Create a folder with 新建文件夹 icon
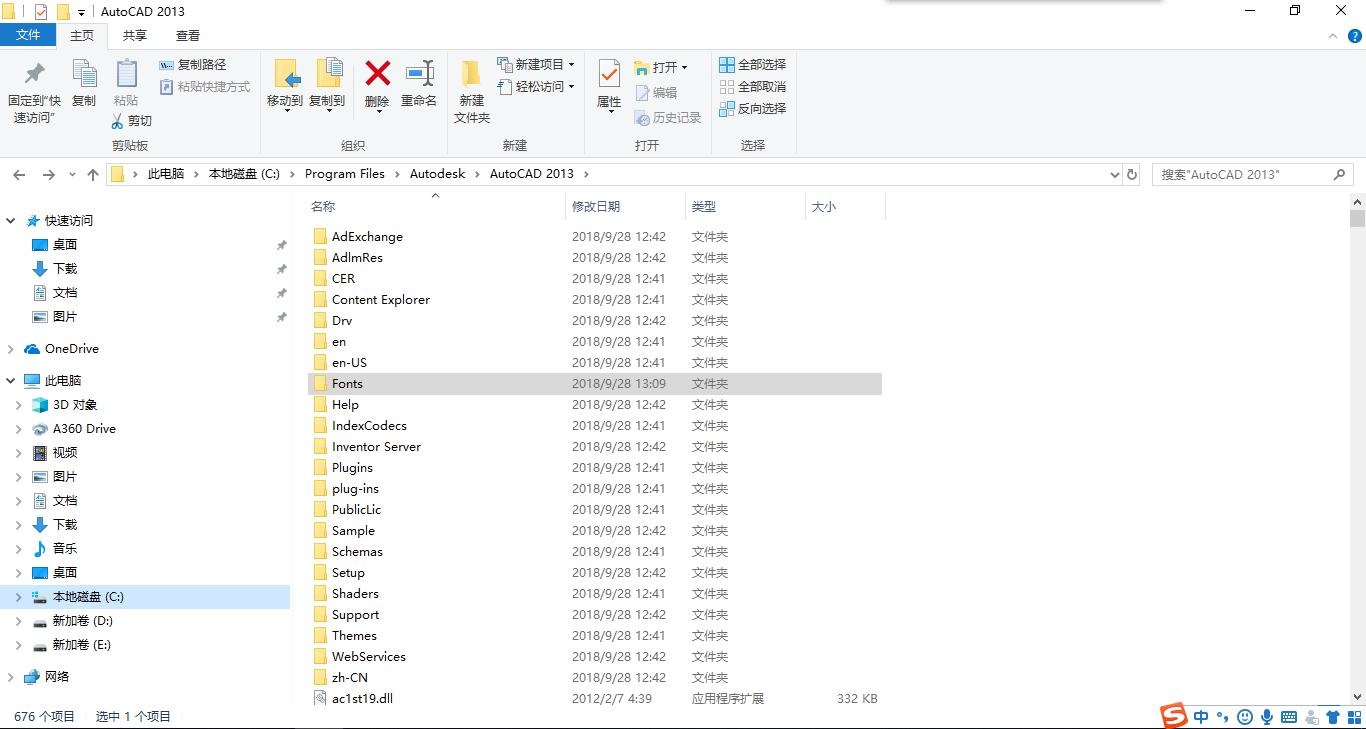The image size is (1366, 729). coord(471,86)
